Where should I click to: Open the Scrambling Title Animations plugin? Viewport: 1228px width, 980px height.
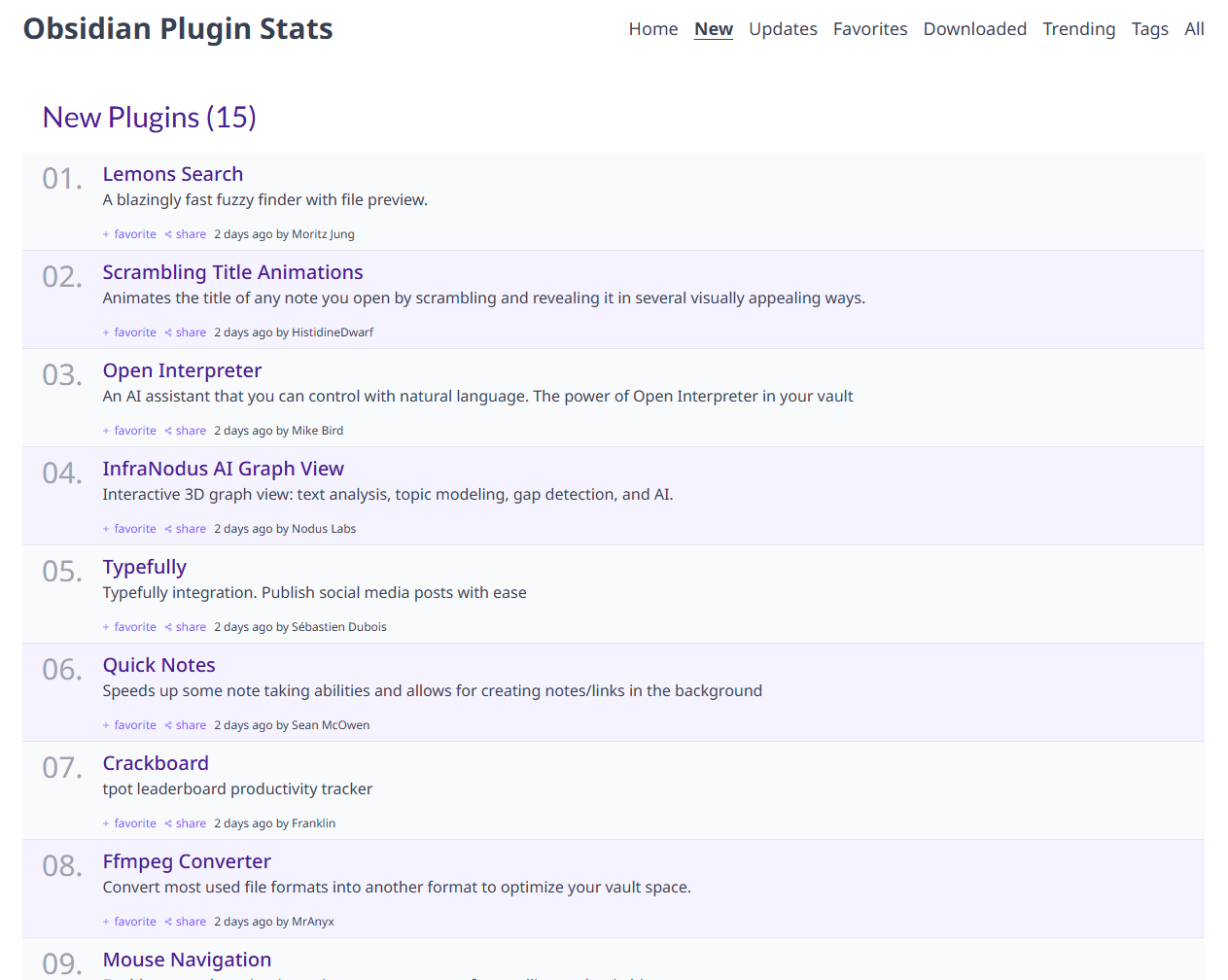point(232,272)
